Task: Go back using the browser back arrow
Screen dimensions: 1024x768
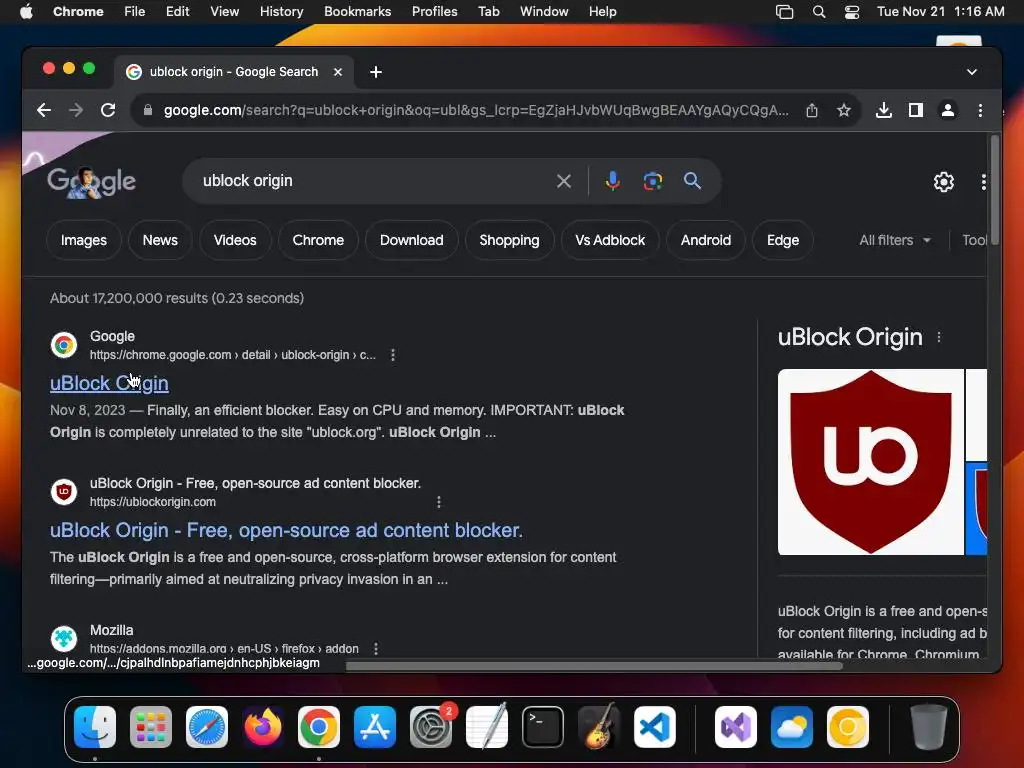Action: coord(44,110)
